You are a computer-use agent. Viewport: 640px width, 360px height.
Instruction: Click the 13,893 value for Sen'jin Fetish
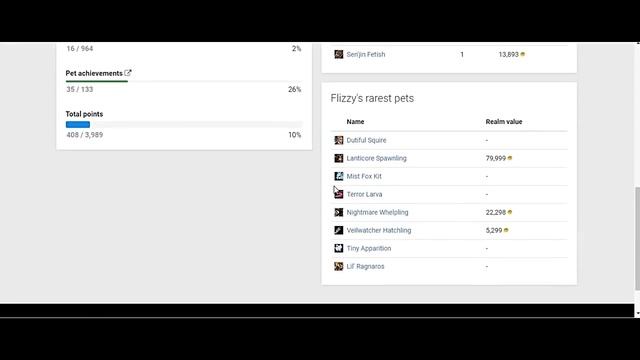tap(508, 54)
